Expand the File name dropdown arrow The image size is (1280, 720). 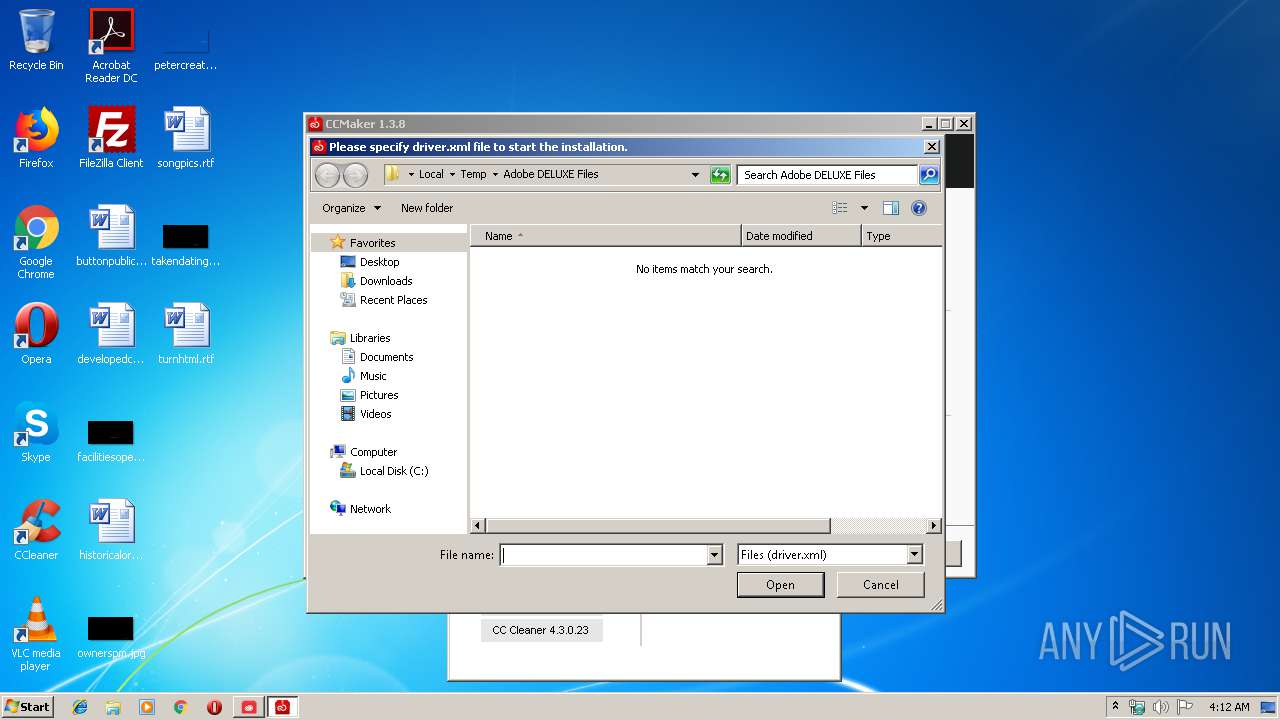[x=714, y=555]
